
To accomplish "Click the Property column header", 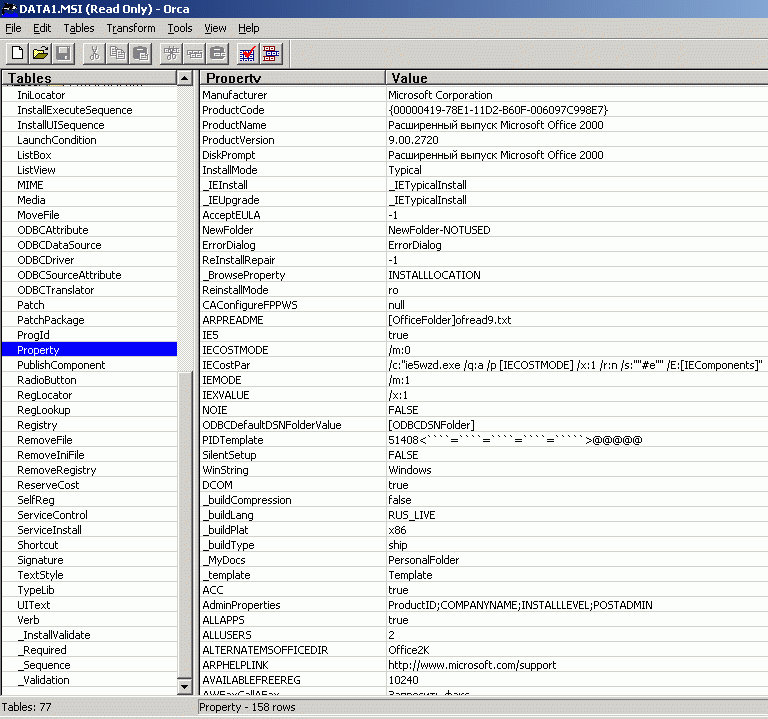I will (x=292, y=78).
